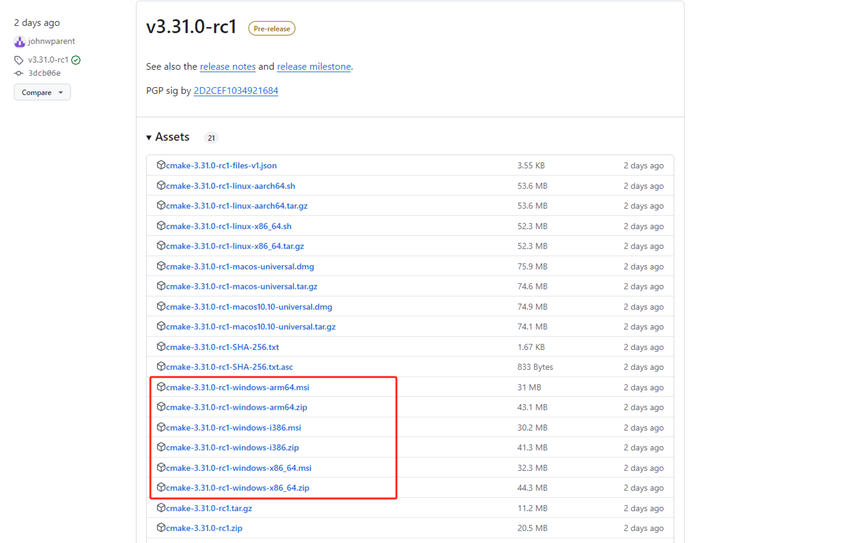Download cmake-3.31.0-rc1-macos10.10-universal.dmg
This screenshot has width=865, height=543.
coord(249,307)
